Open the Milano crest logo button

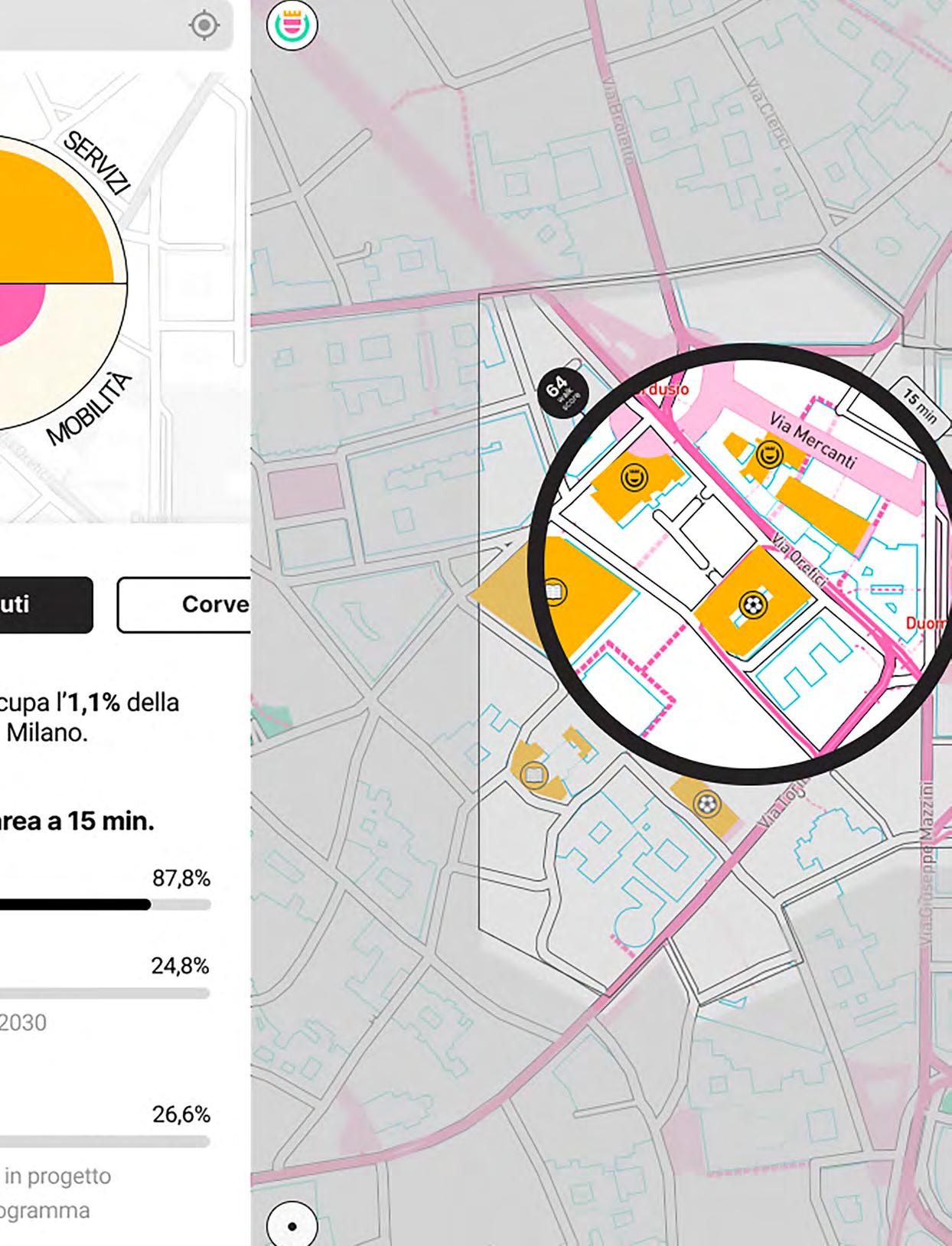click(x=292, y=24)
